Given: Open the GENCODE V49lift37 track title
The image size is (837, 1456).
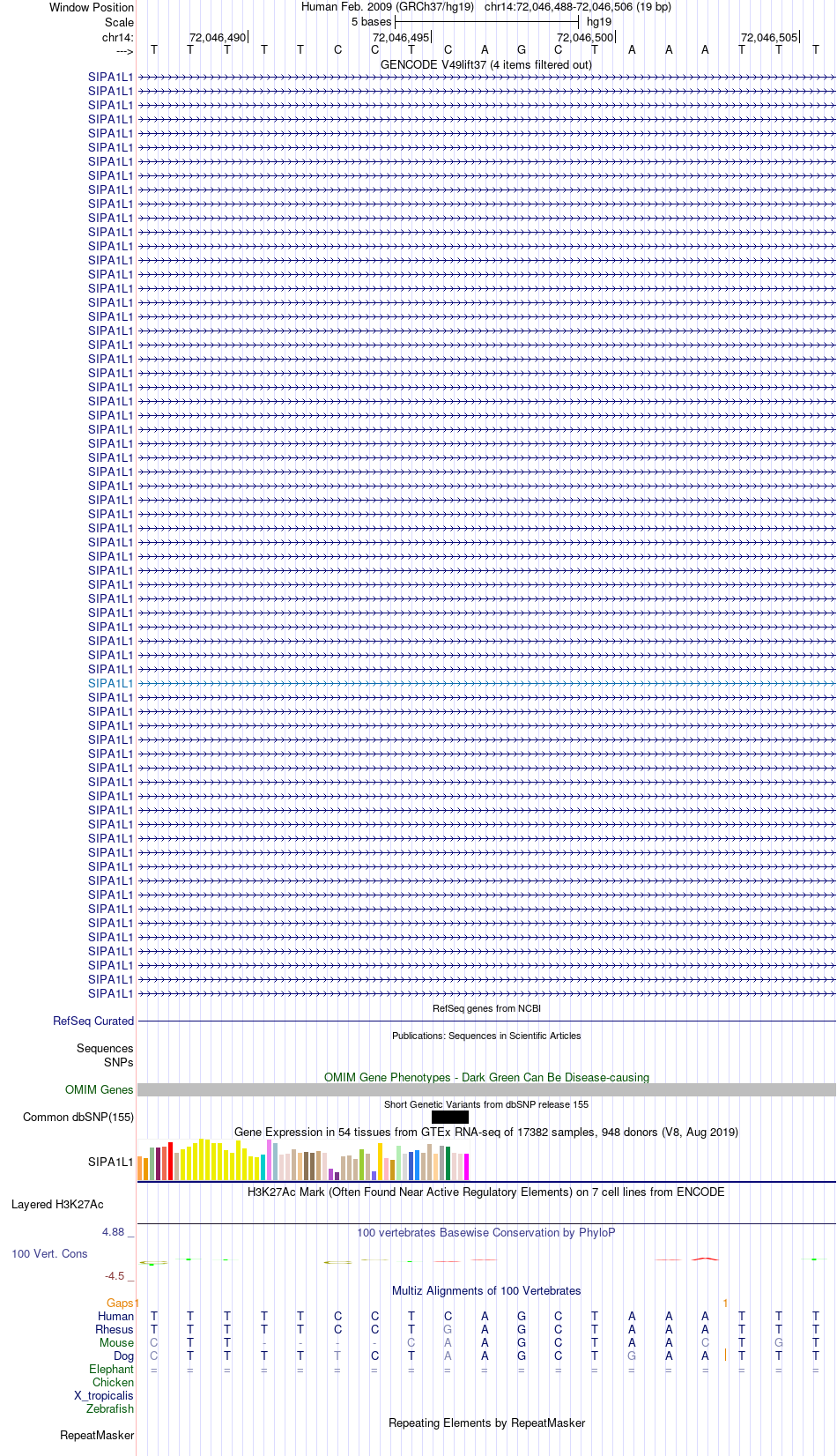Looking at the screenshot, I should (x=486, y=65).
